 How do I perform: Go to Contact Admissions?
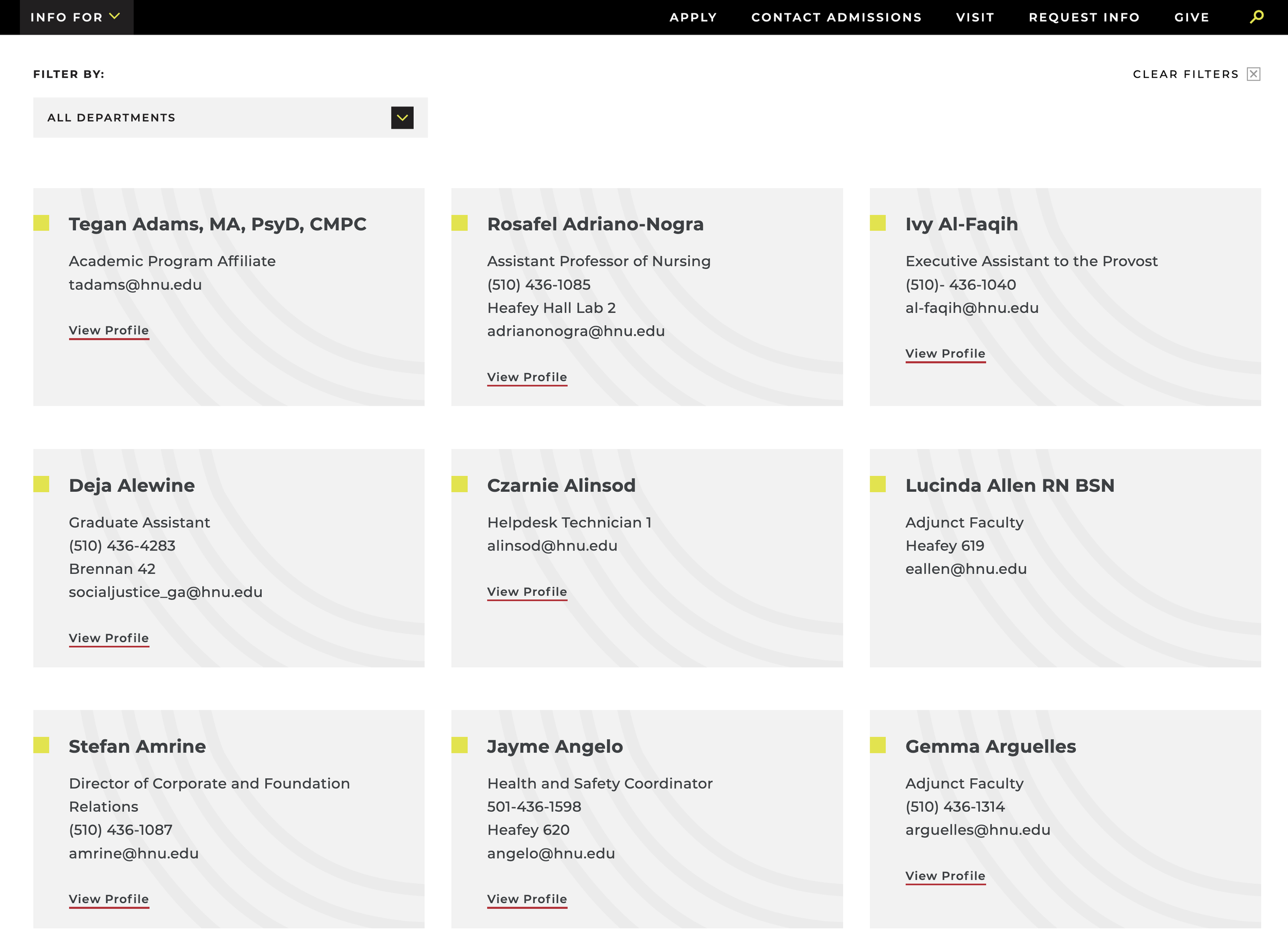pyautogui.click(x=836, y=18)
